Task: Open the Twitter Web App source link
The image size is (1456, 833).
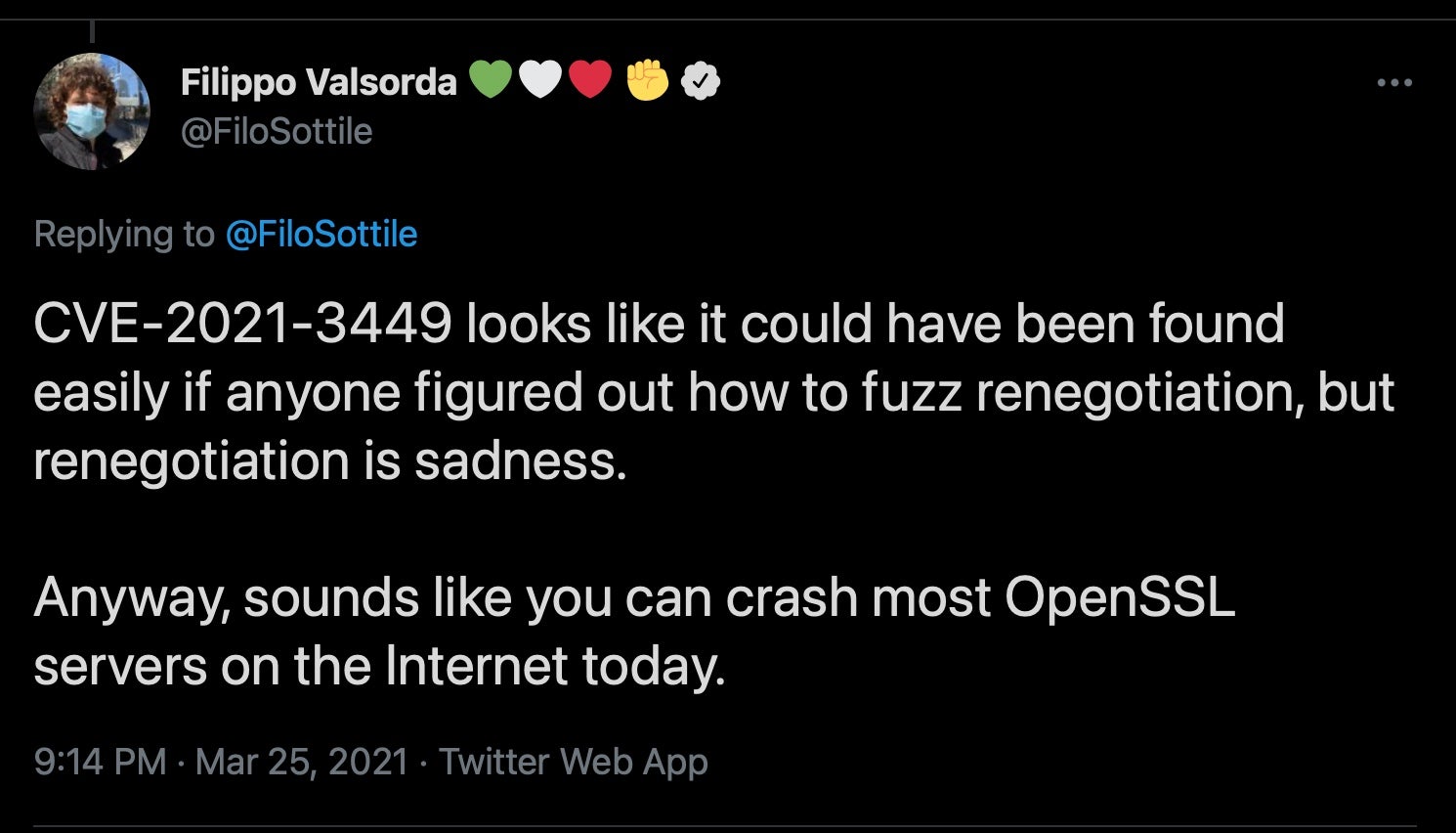Action: click(573, 761)
